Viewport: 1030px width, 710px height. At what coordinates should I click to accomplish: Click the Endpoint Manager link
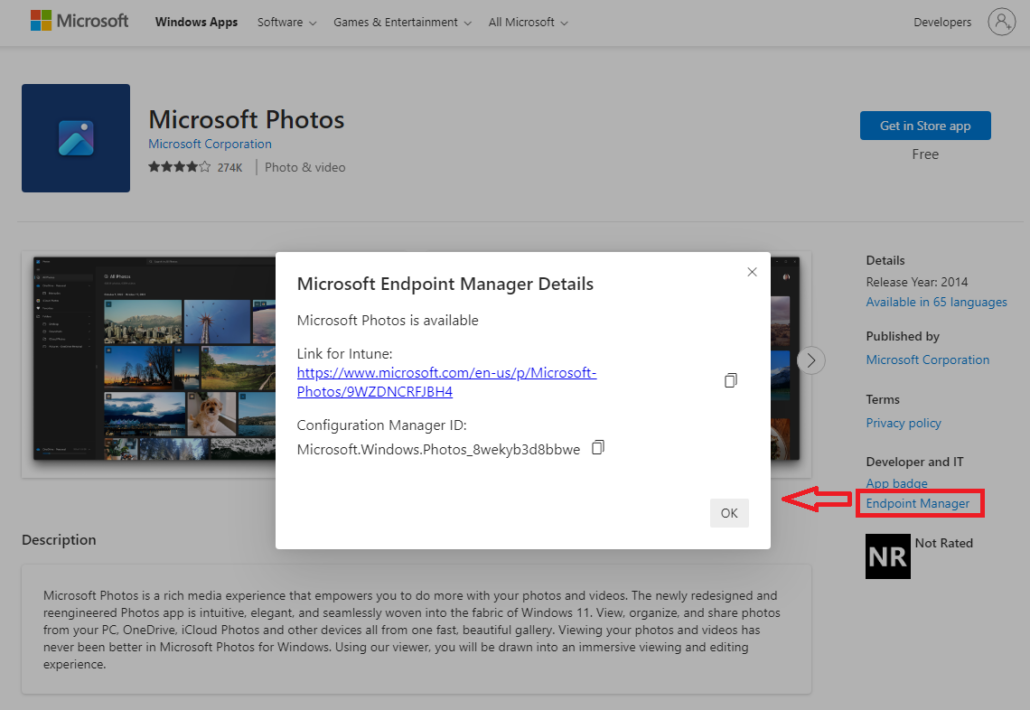tap(918, 503)
